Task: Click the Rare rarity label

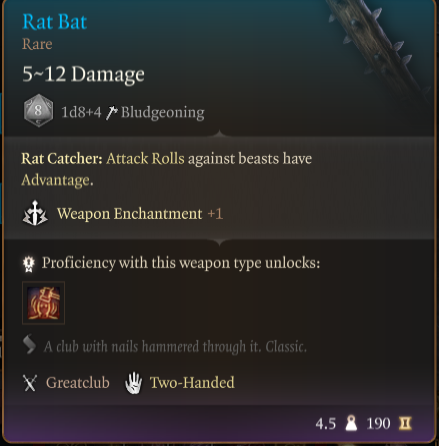Action: [x=37, y=44]
